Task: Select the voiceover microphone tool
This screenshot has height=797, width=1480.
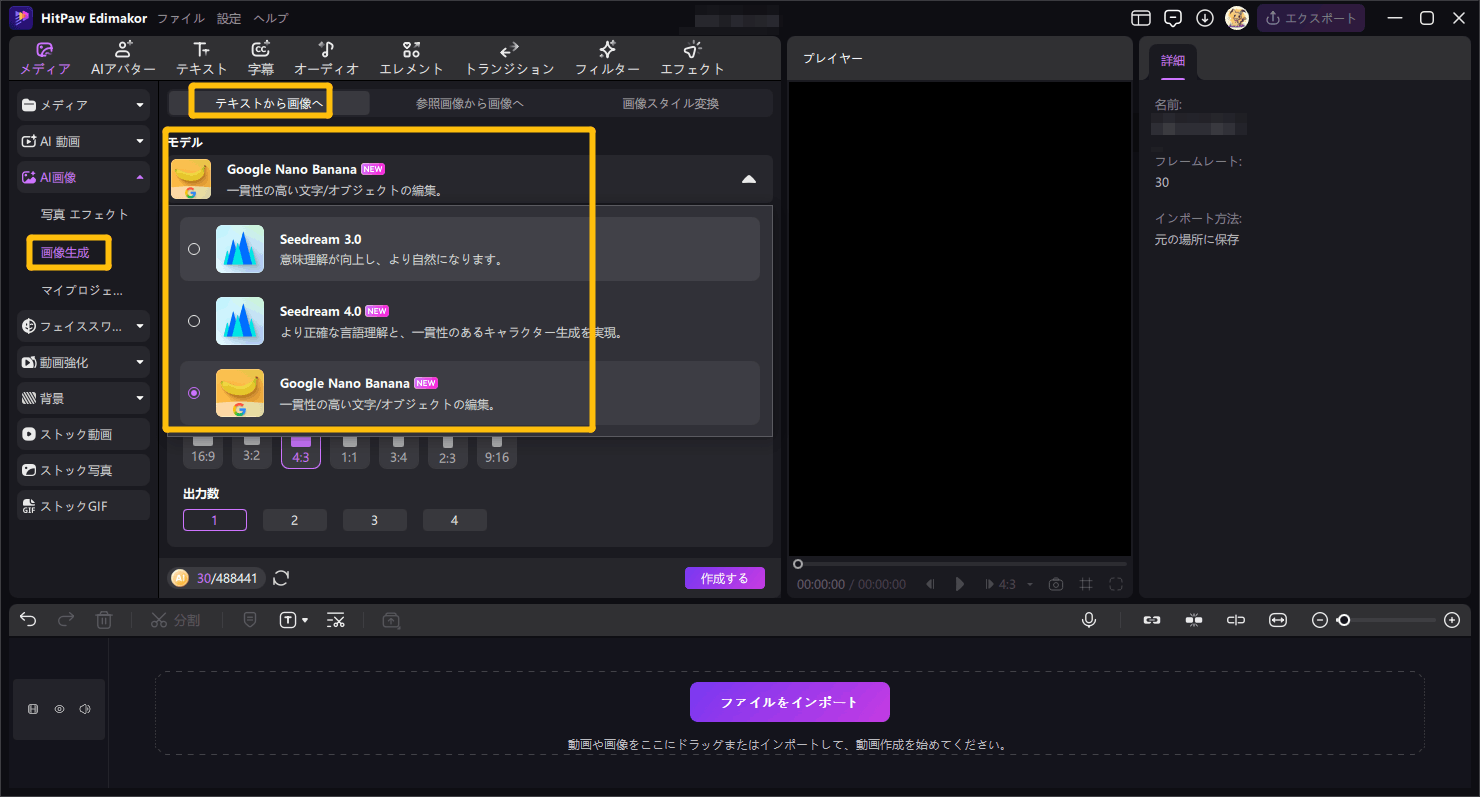Action: pos(1089,620)
